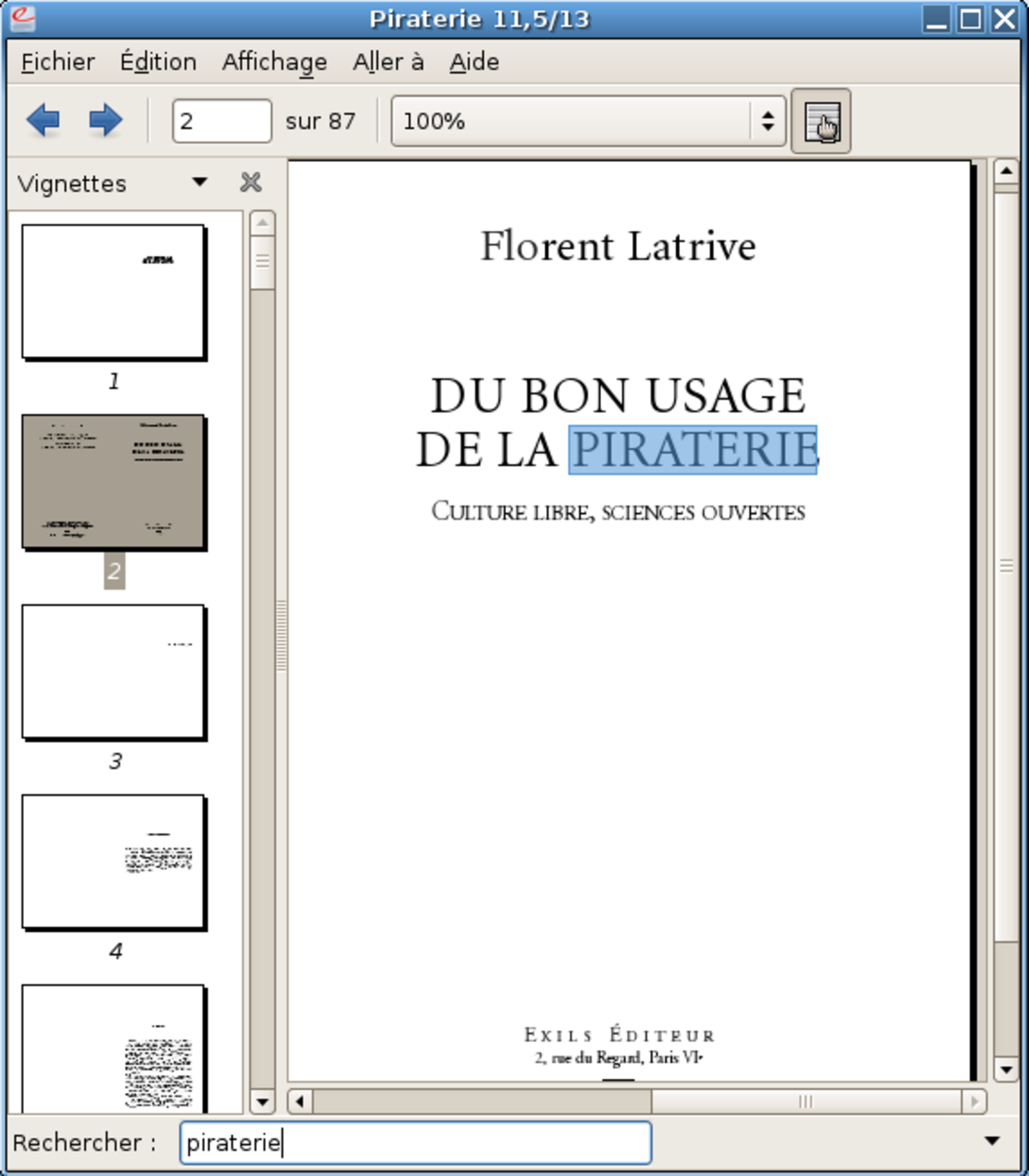Click the document scrollbar down arrow
The height and width of the screenshot is (1176, 1029).
tap(1006, 1070)
